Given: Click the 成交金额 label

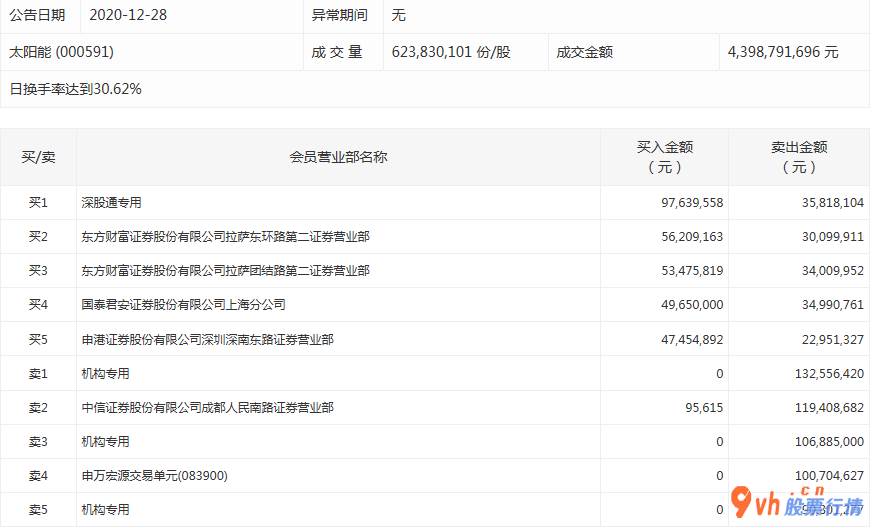Looking at the screenshot, I should click(x=585, y=52).
